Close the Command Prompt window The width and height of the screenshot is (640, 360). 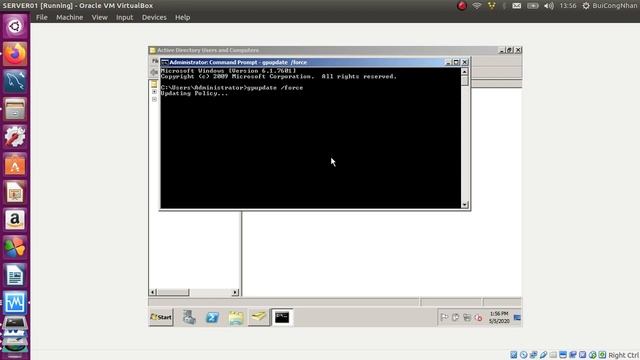(464, 62)
